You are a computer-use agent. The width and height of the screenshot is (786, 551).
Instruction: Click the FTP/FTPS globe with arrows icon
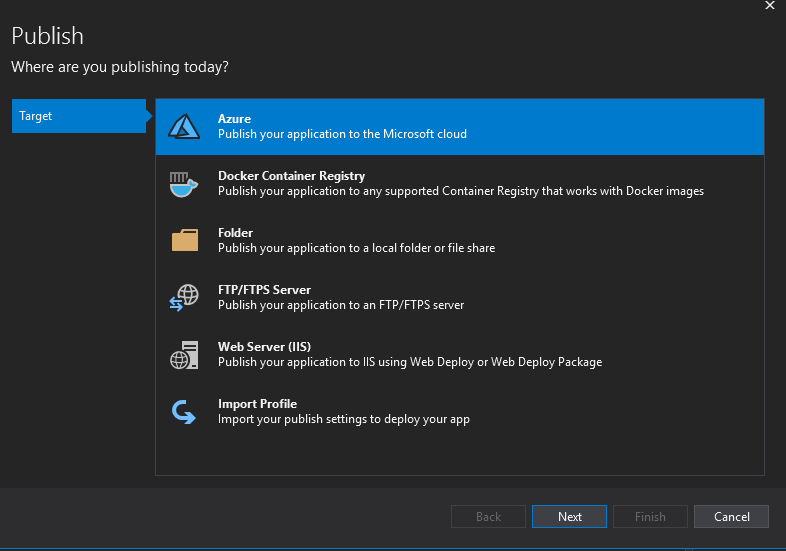click(184, 297)
